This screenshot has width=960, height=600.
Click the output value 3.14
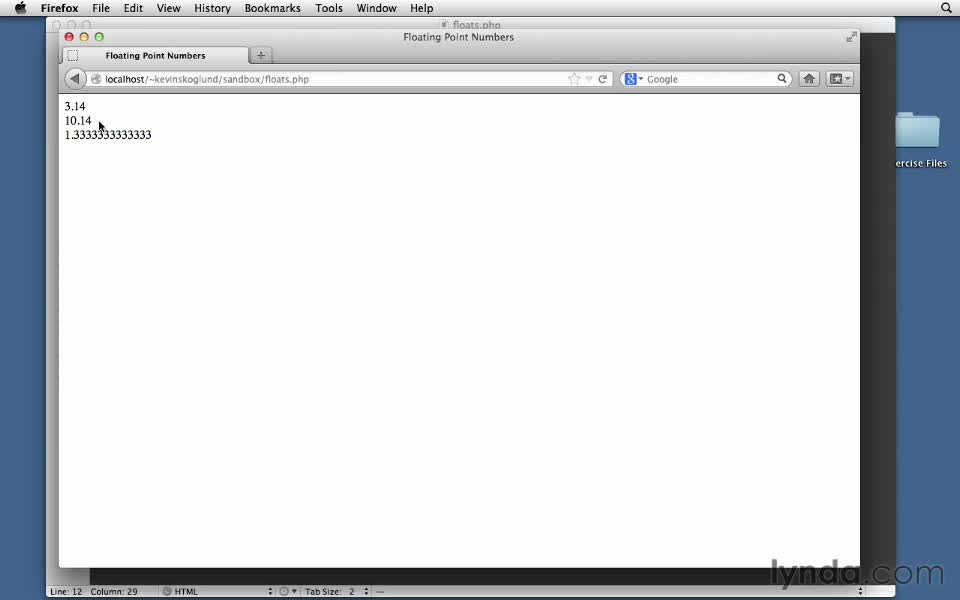[75, 107]
